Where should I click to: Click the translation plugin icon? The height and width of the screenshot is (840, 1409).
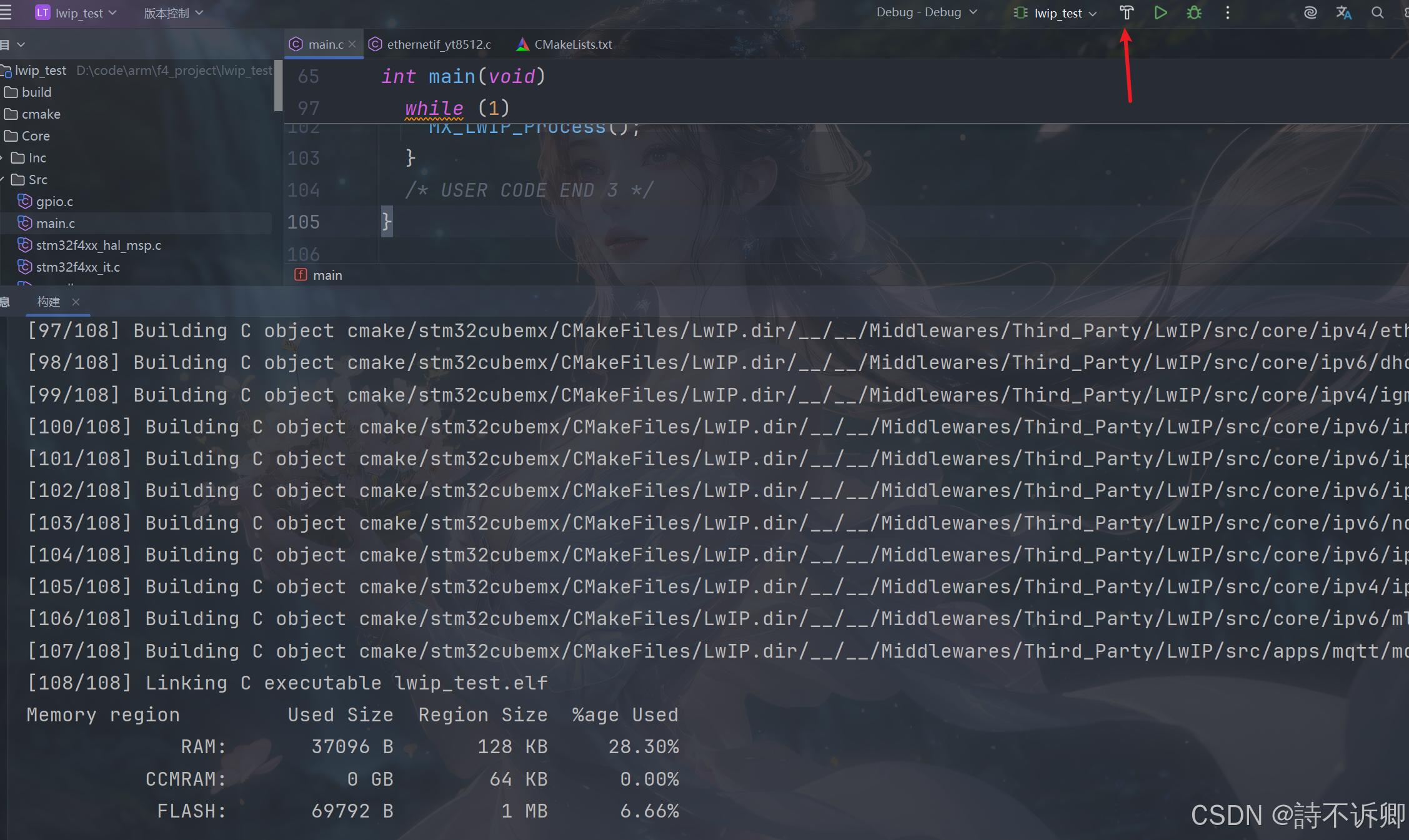click(1343, 12)
